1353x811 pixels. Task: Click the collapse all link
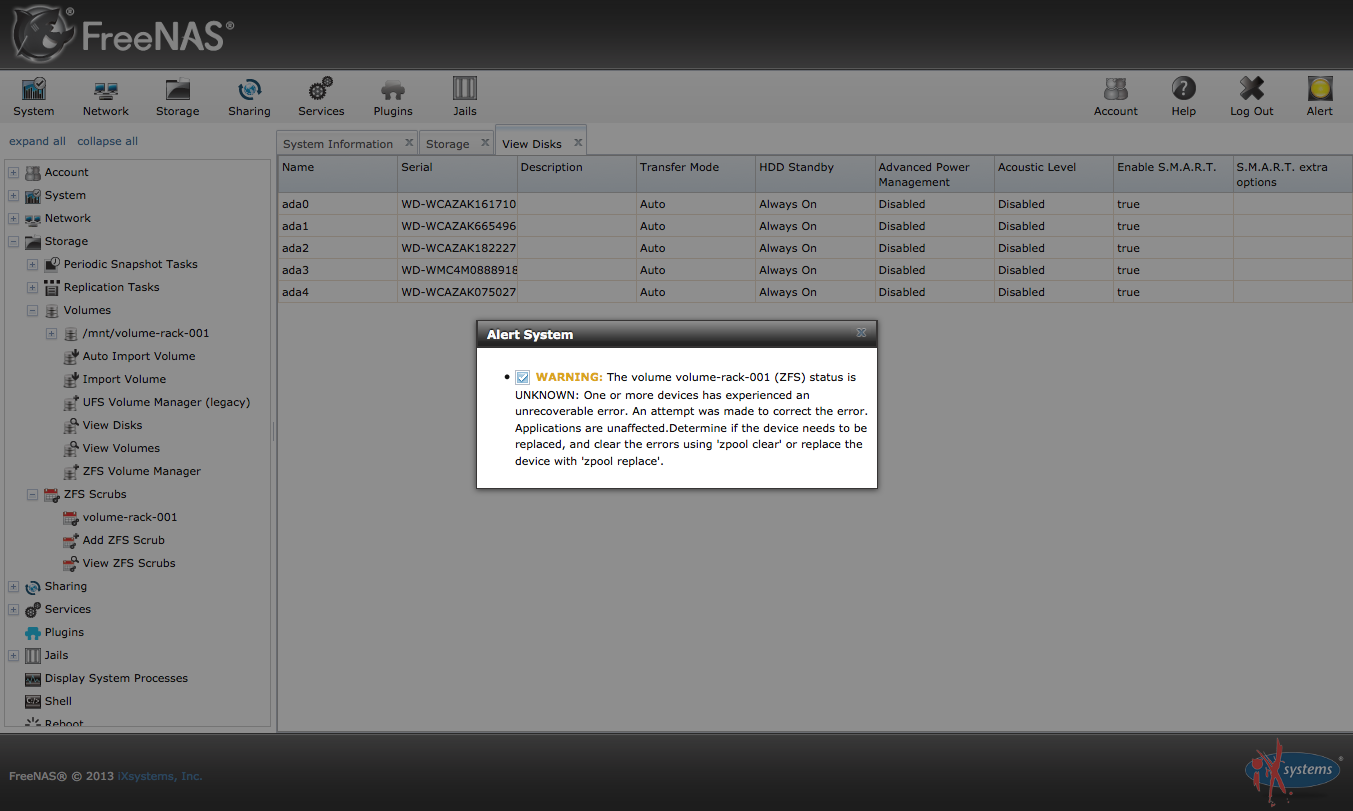point(107,141)
